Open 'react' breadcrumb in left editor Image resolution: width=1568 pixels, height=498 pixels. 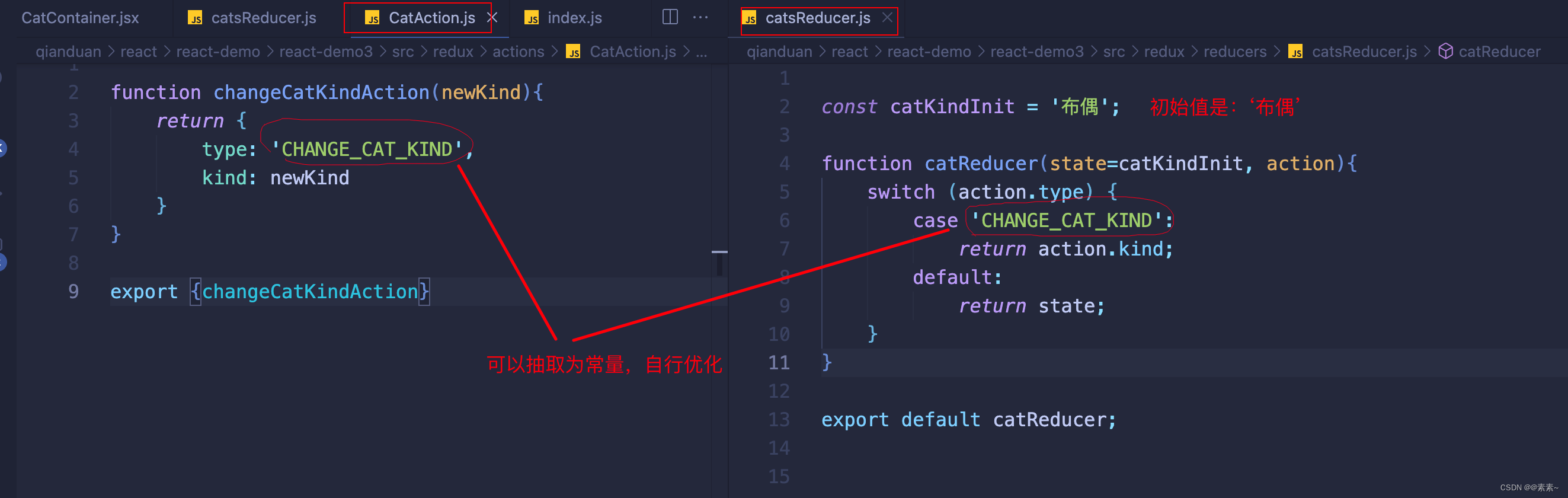pyautogui.click(x=138, y=51)
